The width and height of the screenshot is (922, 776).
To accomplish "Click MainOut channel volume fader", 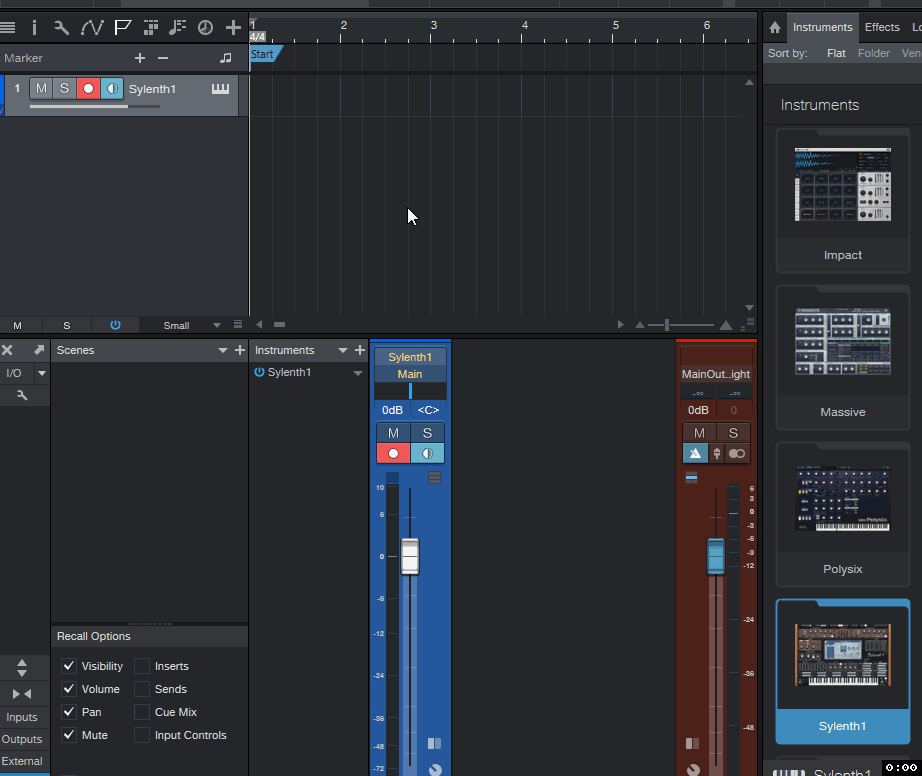I will [716, 556].
